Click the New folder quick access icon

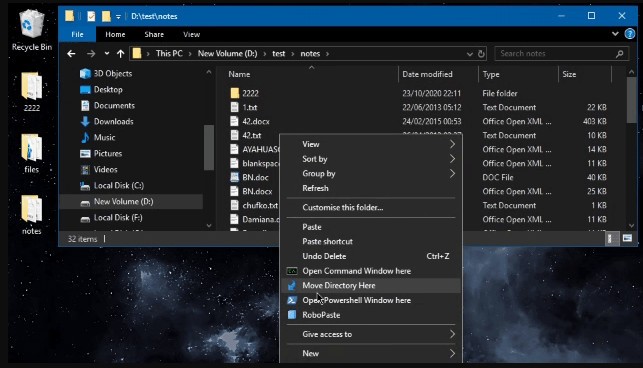106,16
